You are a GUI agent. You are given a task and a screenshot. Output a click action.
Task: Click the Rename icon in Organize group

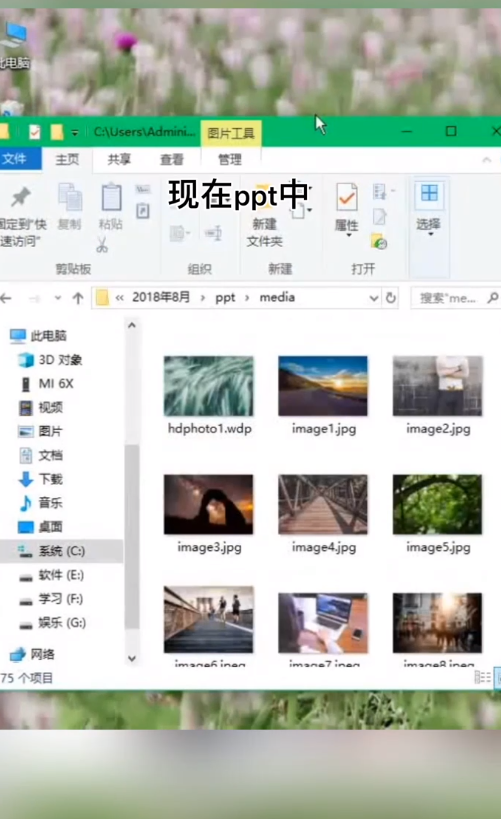click(213, 233)
